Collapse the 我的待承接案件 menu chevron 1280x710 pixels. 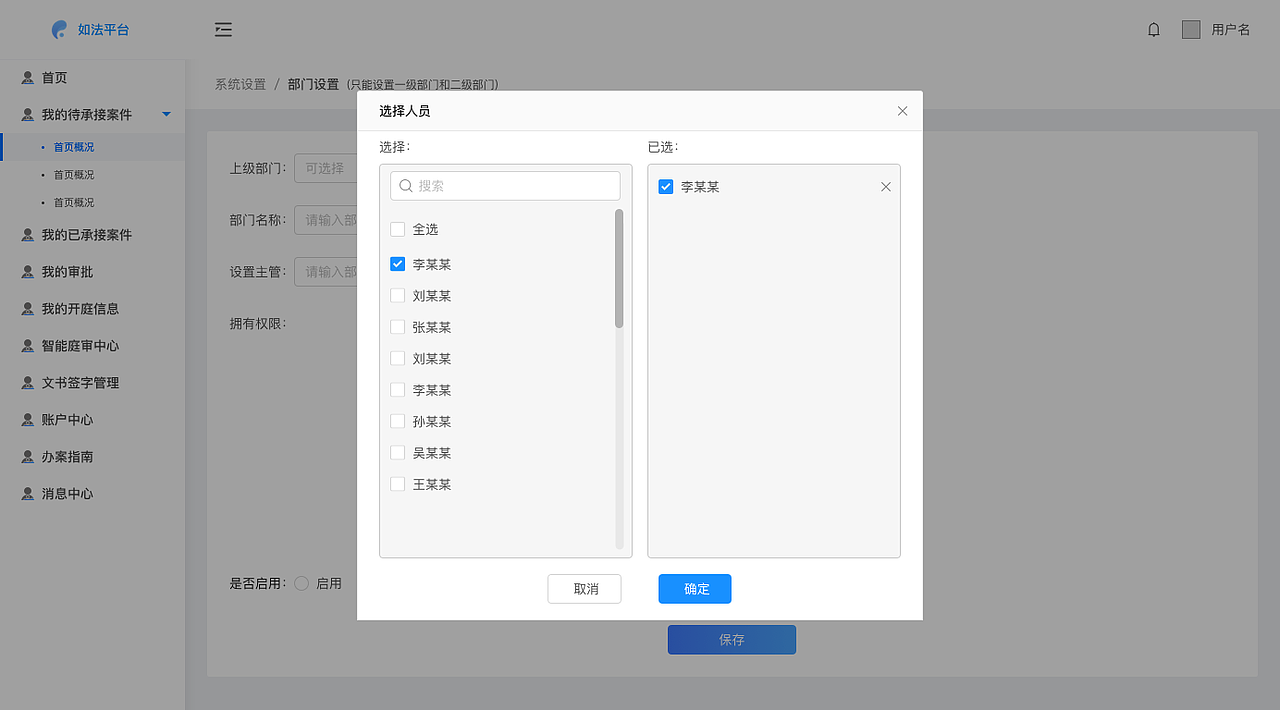[166, 114]
